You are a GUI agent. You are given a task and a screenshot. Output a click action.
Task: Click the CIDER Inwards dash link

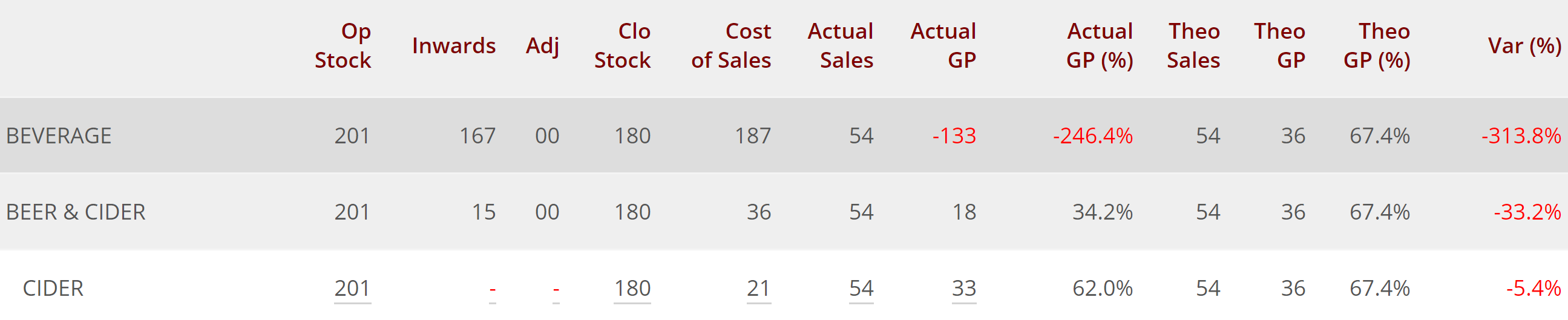pyautogui.click(x=492, y=289)
